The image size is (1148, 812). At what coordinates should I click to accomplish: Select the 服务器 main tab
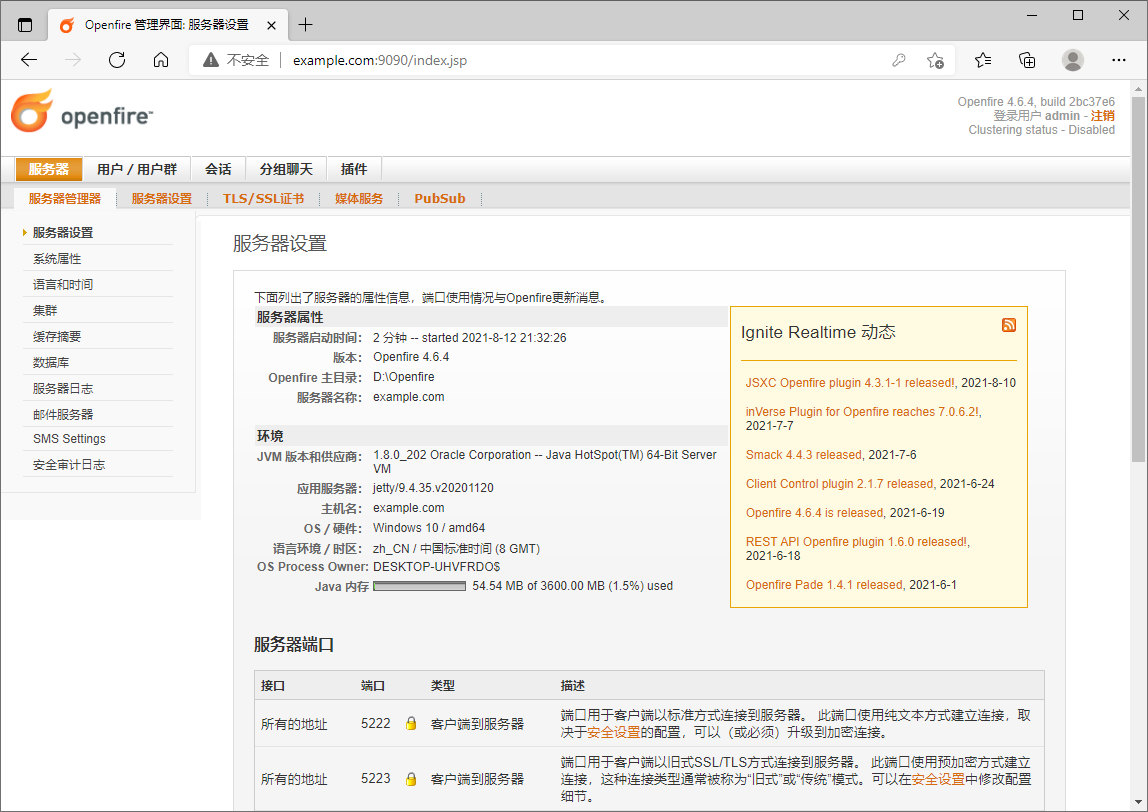48,169
